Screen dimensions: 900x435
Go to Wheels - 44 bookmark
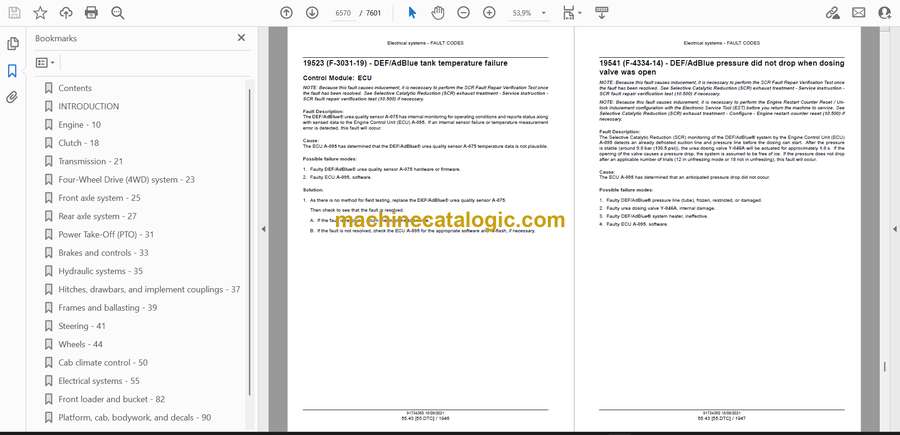click(80, 344)
